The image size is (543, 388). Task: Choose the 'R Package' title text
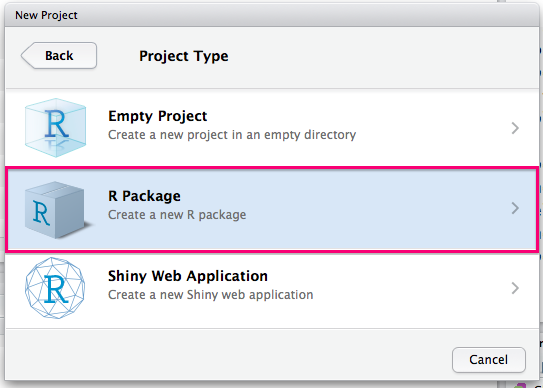click(x=144, y=196)
